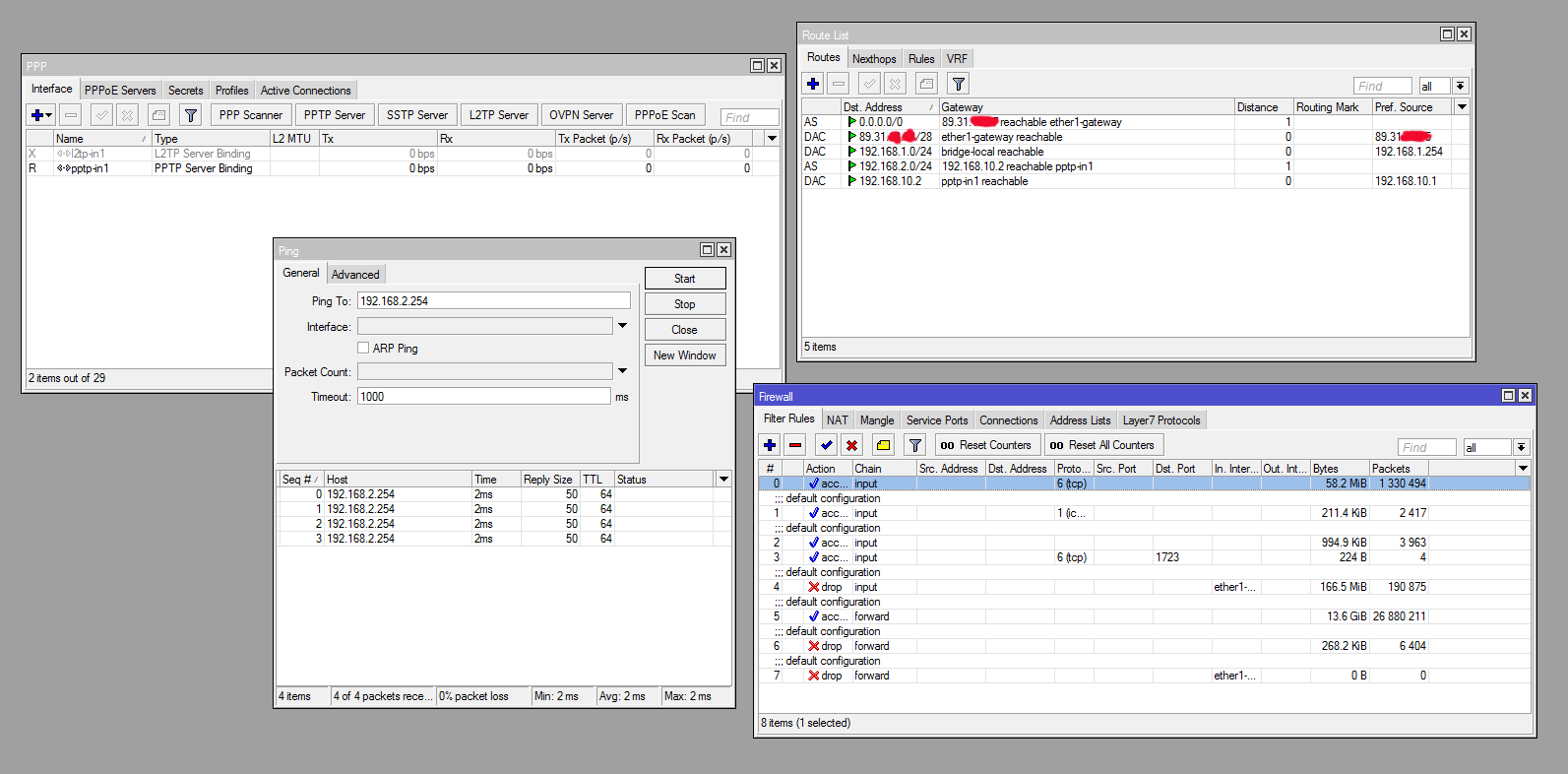Click pptp-in1 interface icon in PPP list
1568x774 pixels.
point(63,168)
